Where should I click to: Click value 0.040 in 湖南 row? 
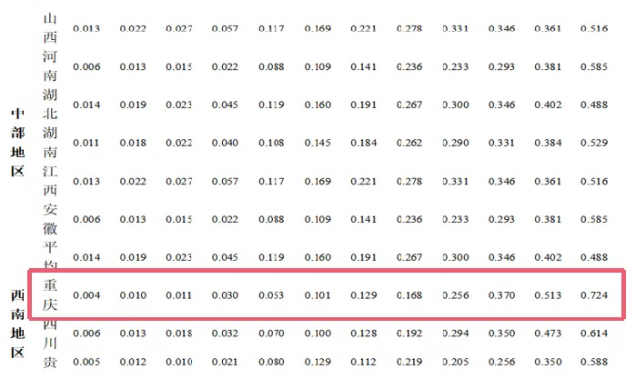click(225, 143)
